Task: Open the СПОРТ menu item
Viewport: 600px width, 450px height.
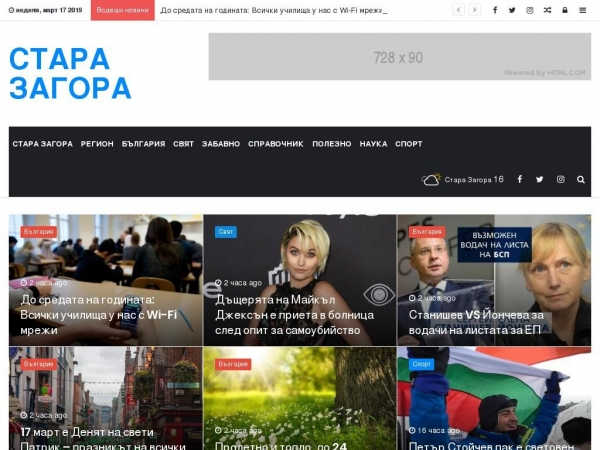Action: click(409, 144)
